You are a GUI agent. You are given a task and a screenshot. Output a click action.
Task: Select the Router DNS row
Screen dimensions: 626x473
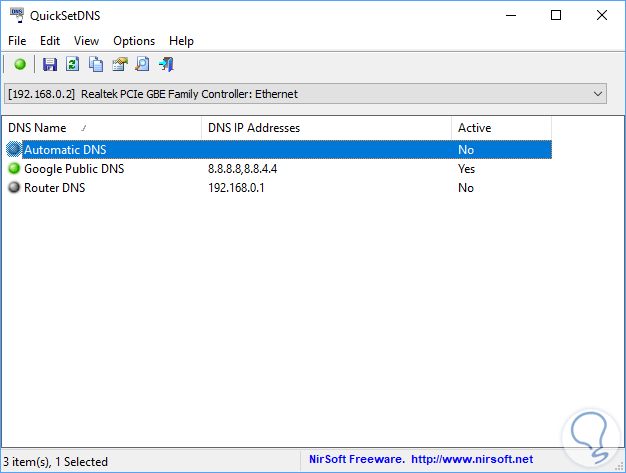tap(55, 188)
